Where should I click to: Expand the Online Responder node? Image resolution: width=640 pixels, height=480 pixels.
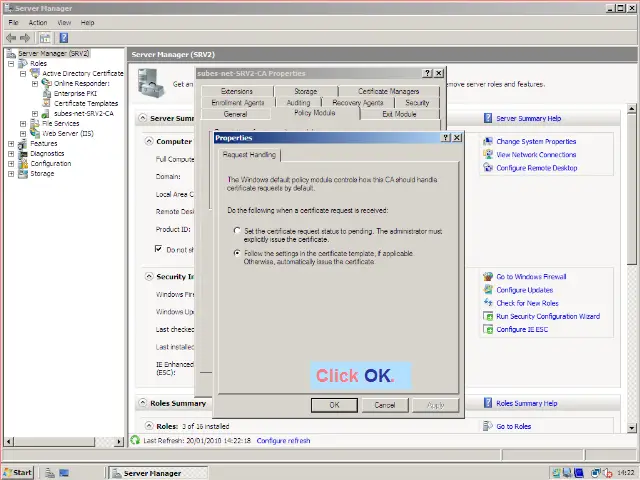(x=35, y=84)
